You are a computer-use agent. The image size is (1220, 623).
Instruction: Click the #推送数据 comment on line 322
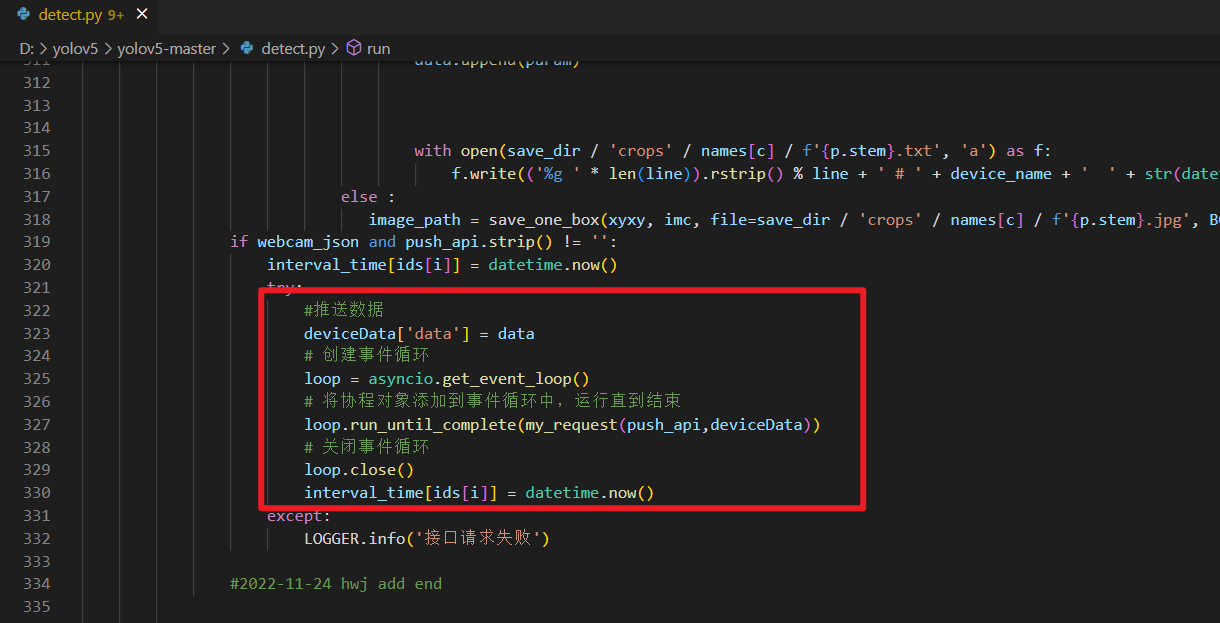coord(343,310)
